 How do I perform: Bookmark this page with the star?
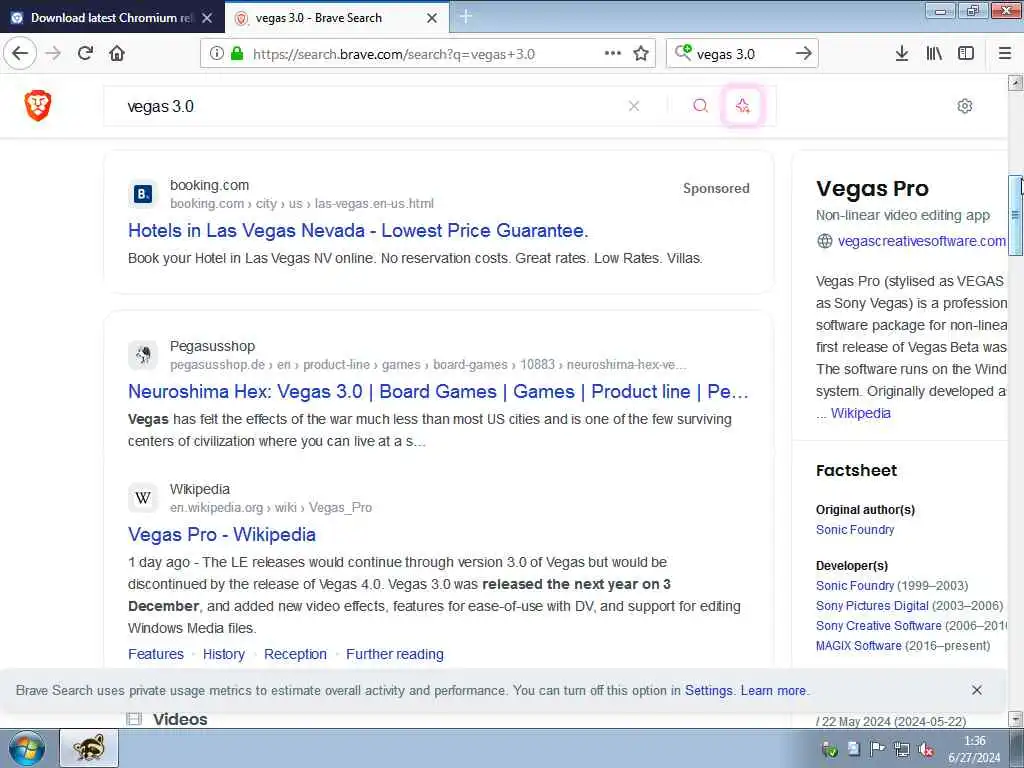click(641, 54)
